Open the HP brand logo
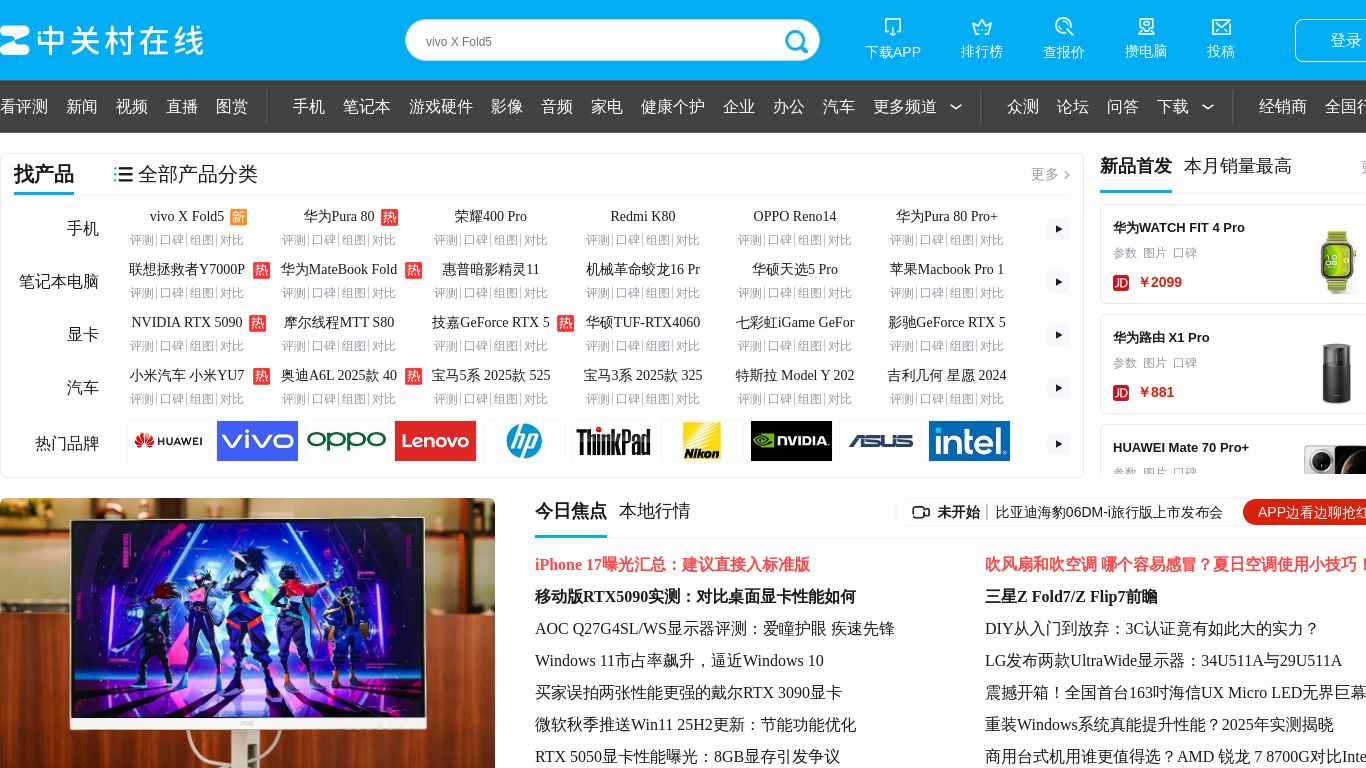1366x768 pixels. (524, 441)
